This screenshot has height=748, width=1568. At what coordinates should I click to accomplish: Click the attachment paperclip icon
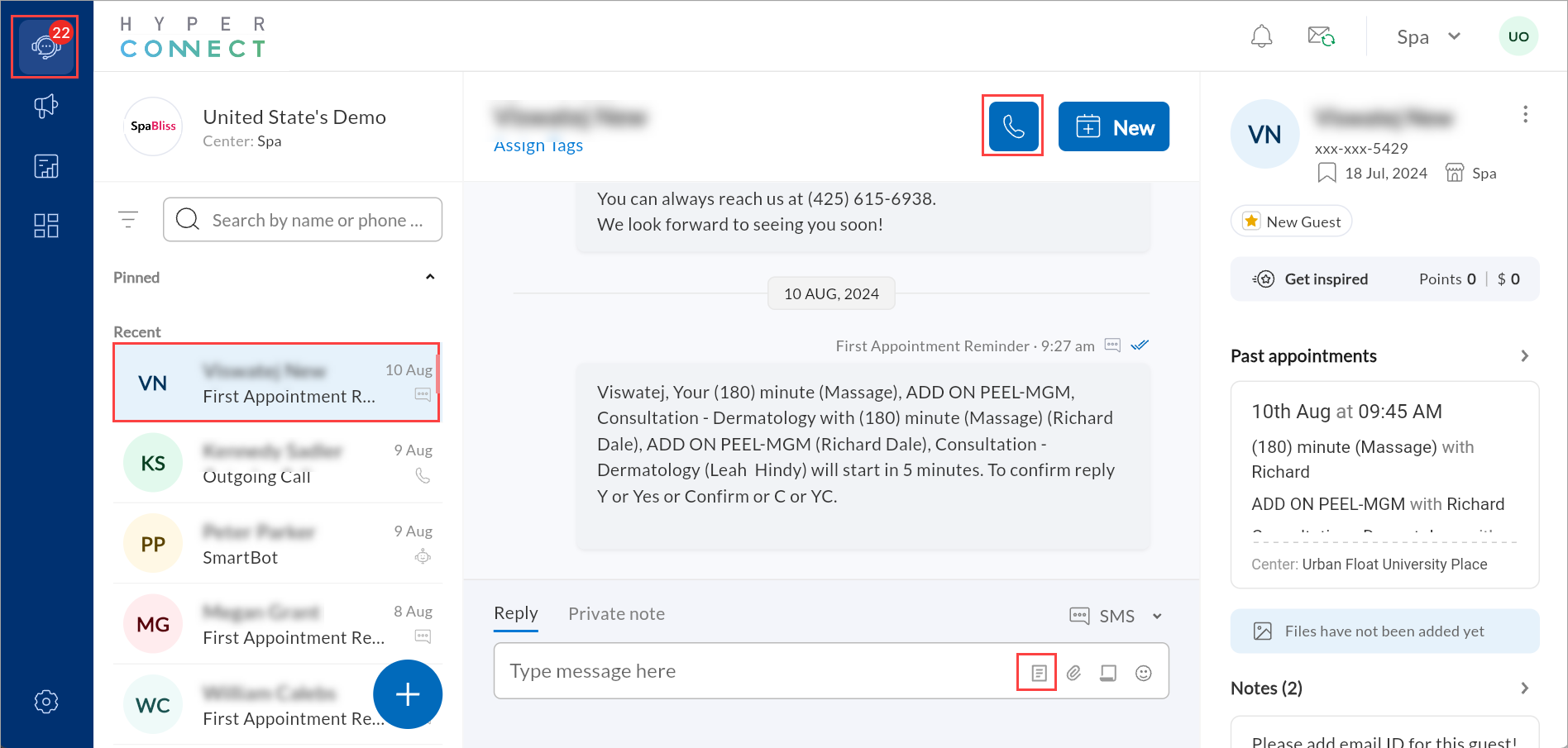coord(1073,673)
